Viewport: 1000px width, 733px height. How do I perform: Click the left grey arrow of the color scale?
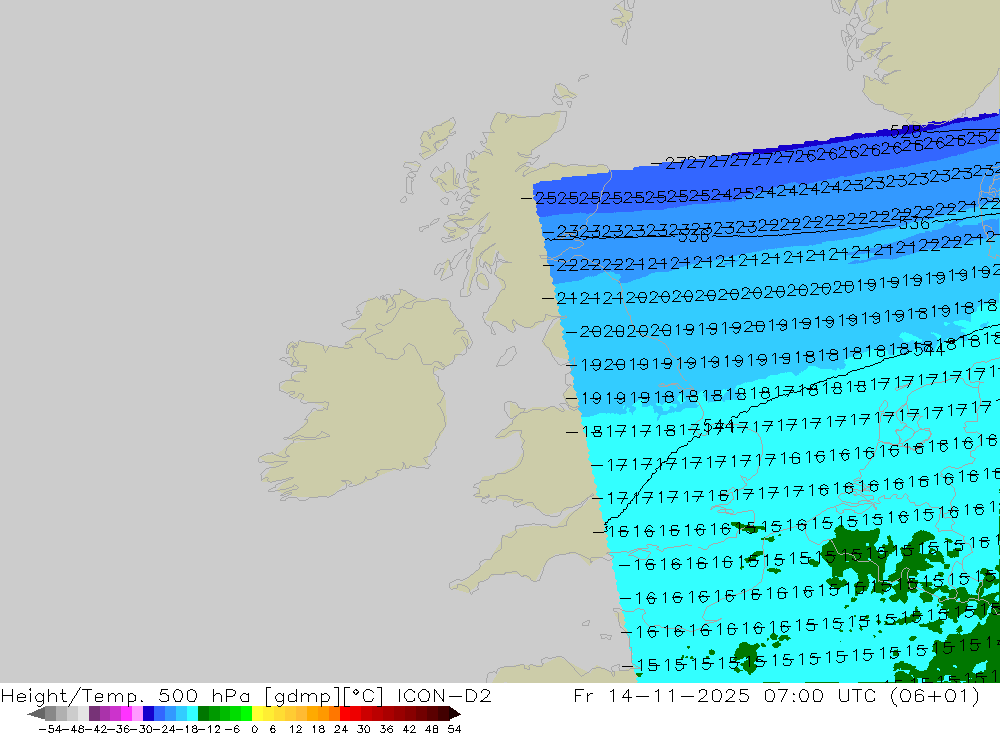click(x=36, y=713)
